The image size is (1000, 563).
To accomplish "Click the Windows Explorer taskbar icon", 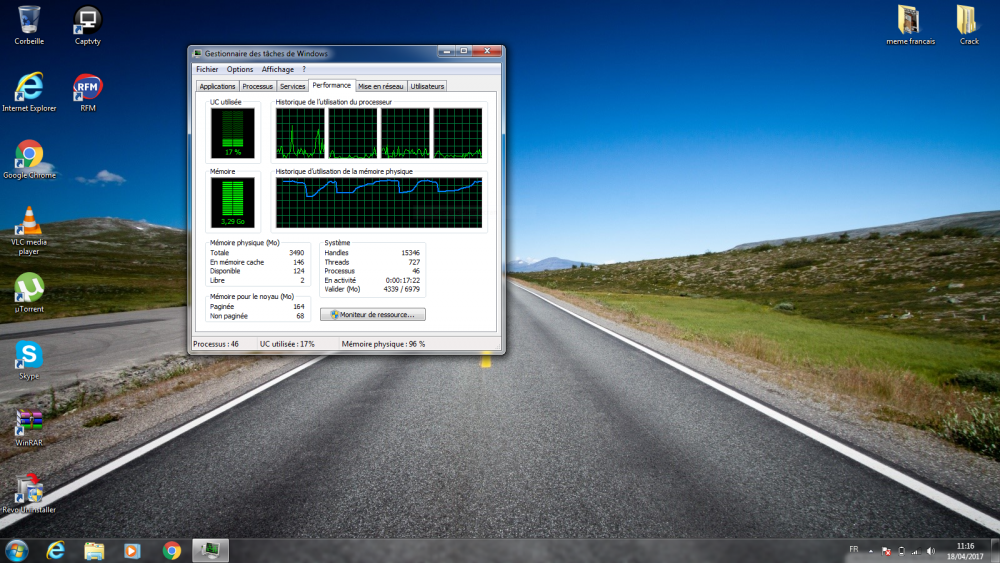I will coord(94,550).
